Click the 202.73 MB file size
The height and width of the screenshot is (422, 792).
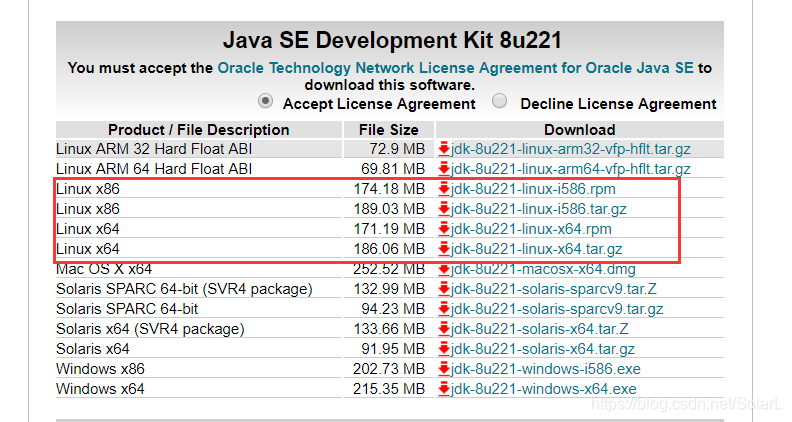click(x=389, y=369)
